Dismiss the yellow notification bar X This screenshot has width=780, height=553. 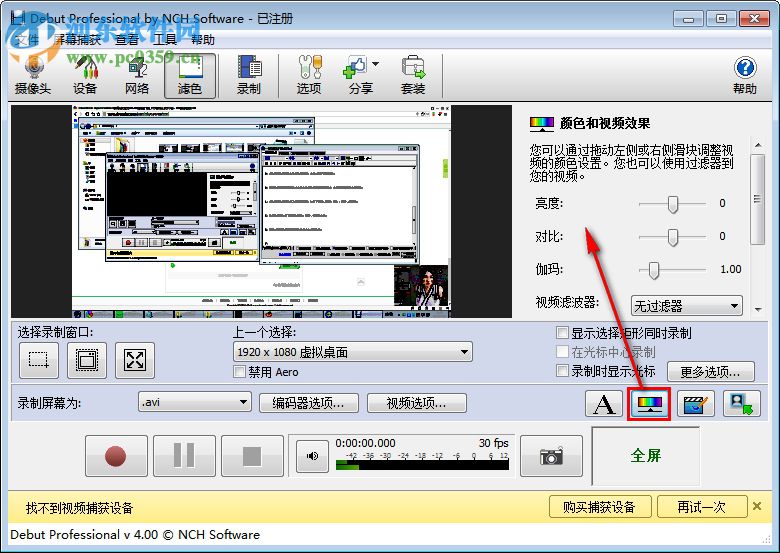click(x=757, y=506)
